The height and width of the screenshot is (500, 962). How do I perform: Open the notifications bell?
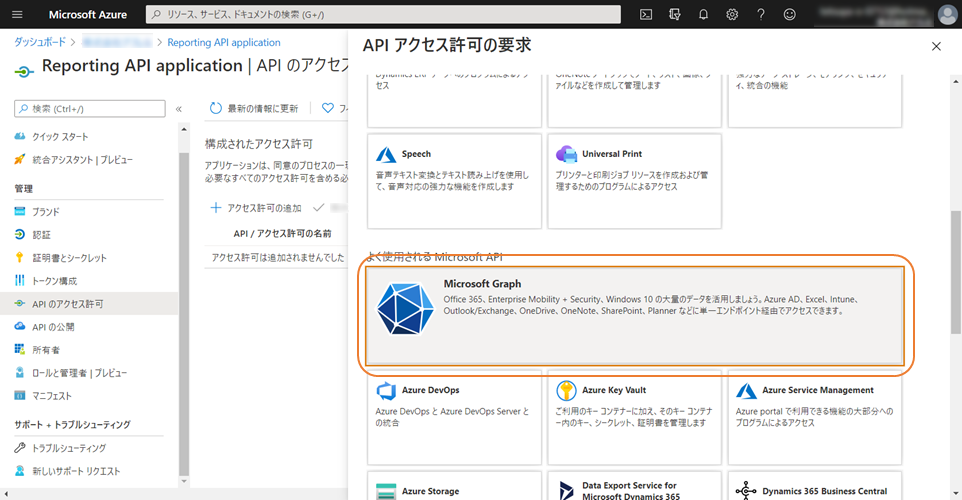click(x=703, y=14)
